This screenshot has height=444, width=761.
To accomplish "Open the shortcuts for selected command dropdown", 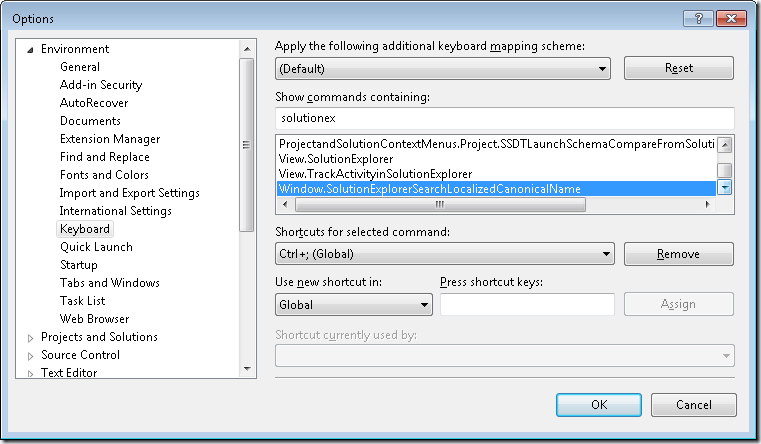I will coord(445,254).
